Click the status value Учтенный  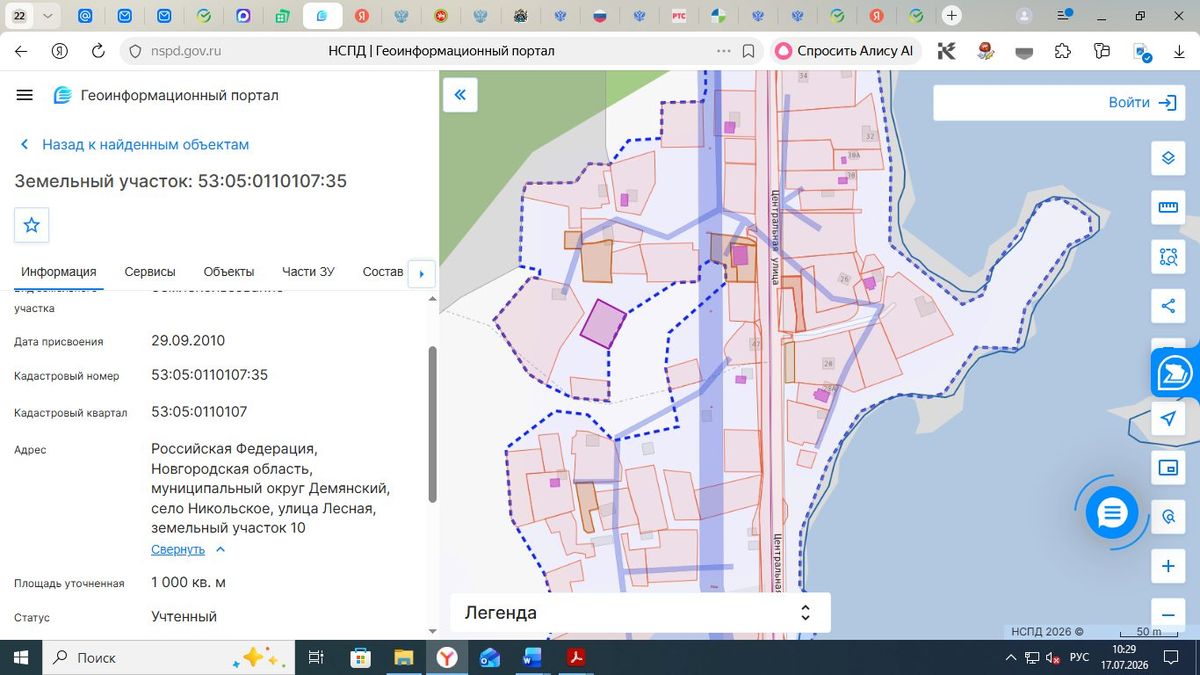tap(184, 616)
